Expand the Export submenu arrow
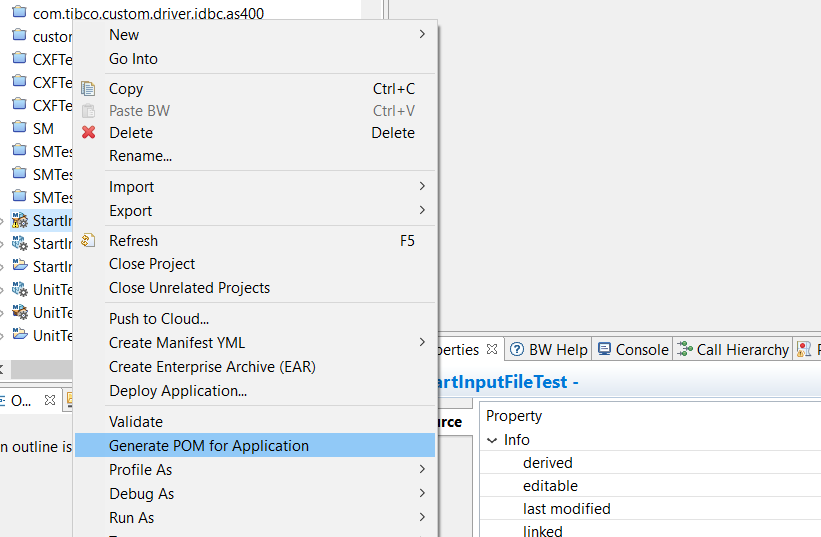821x537 pixels. coord(422,210)
